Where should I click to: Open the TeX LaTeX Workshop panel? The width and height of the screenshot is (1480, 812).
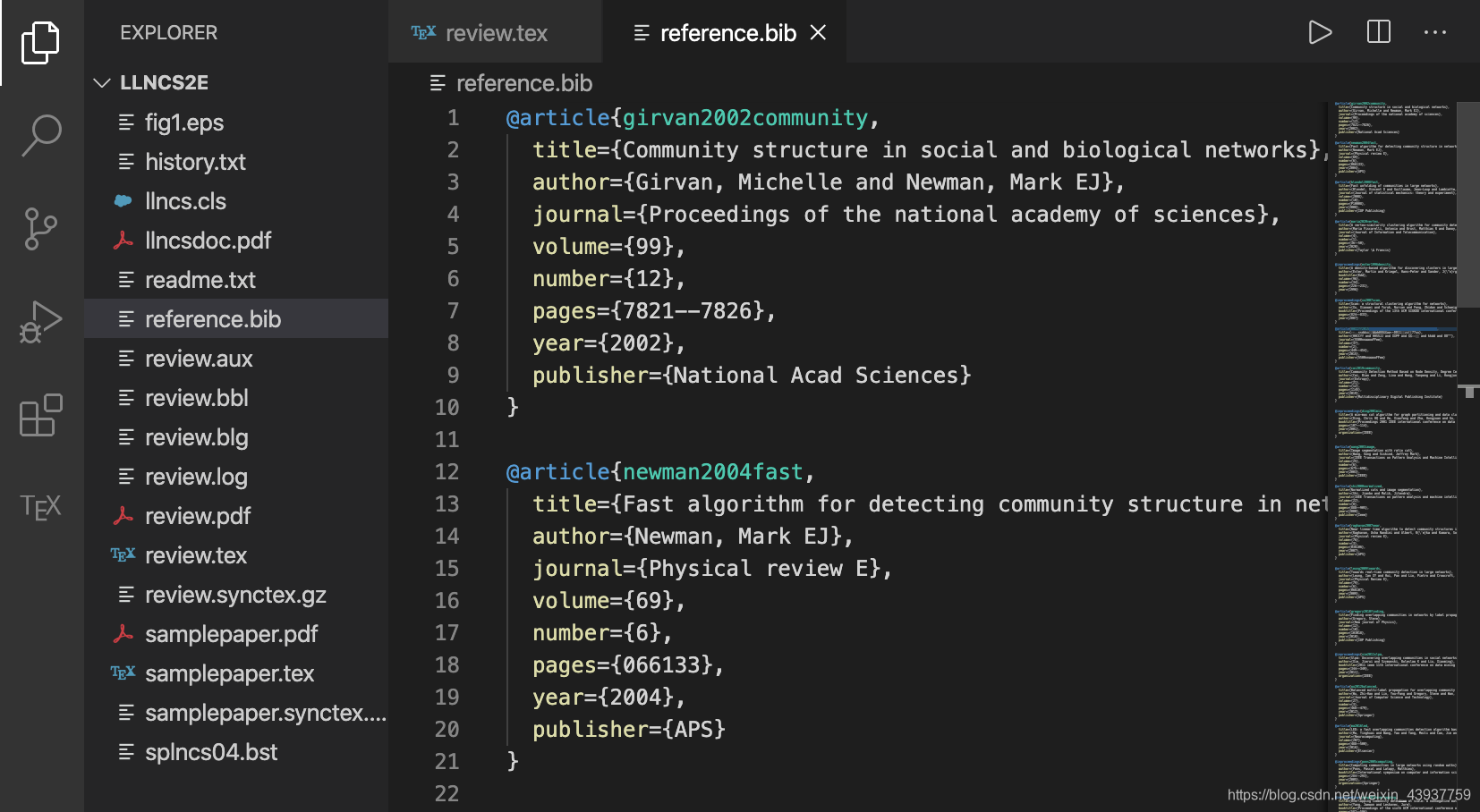40,507
